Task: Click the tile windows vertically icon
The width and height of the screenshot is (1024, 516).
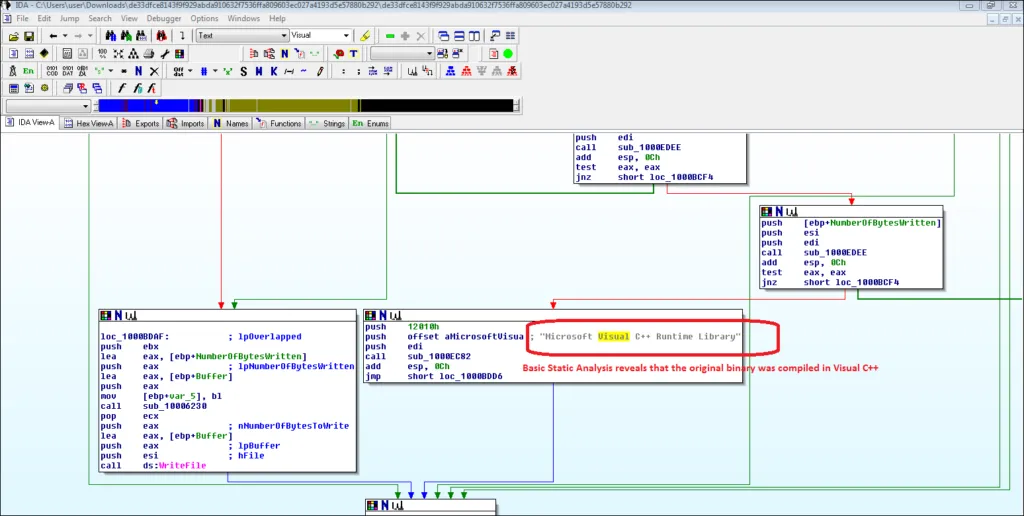Action: click(x=474, y=36)
